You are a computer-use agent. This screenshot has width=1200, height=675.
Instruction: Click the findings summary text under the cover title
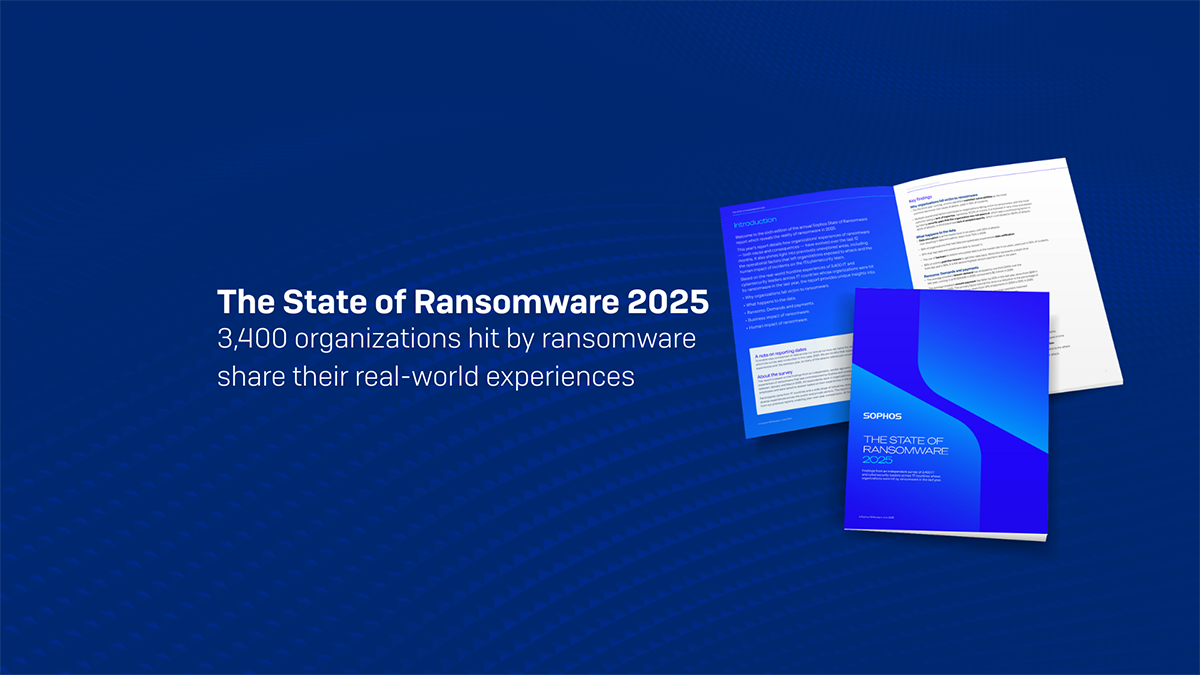900,475
